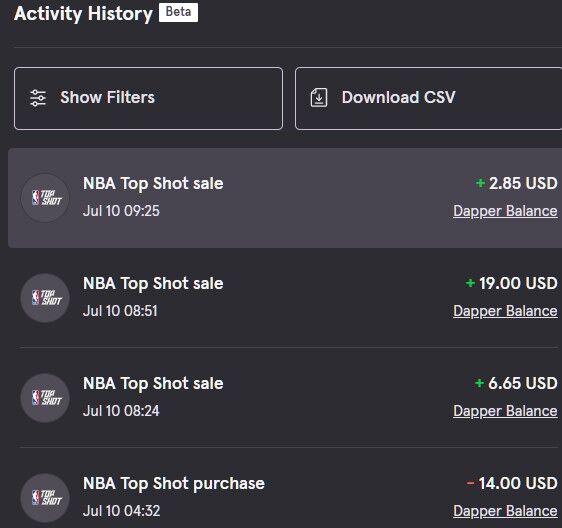Open Dapper Balance link for Jul 10 04:32
The image size is (562, 528).
tap(505, 511)
